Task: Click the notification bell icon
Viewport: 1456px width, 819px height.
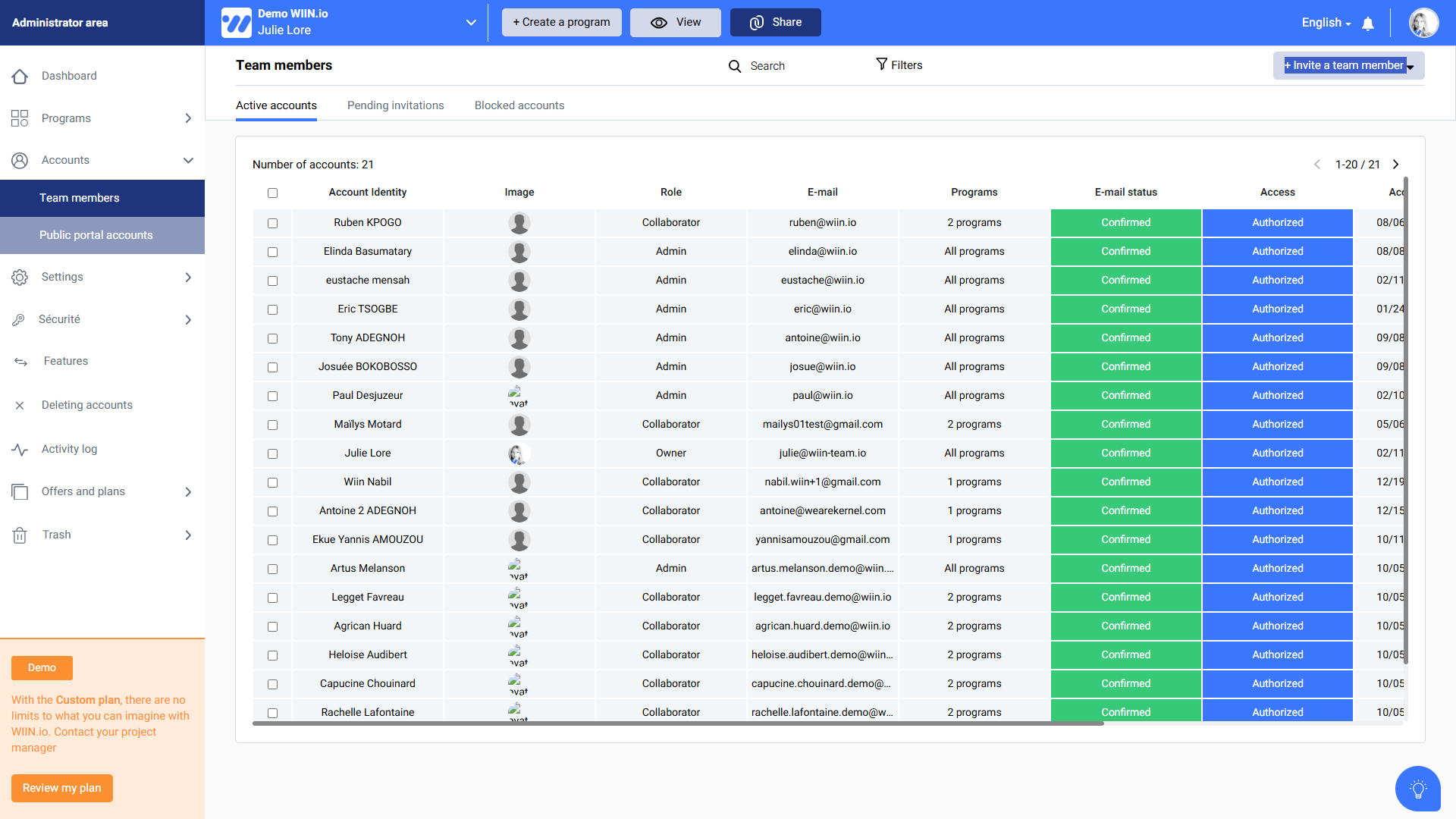Action: tap(1368, 24)
